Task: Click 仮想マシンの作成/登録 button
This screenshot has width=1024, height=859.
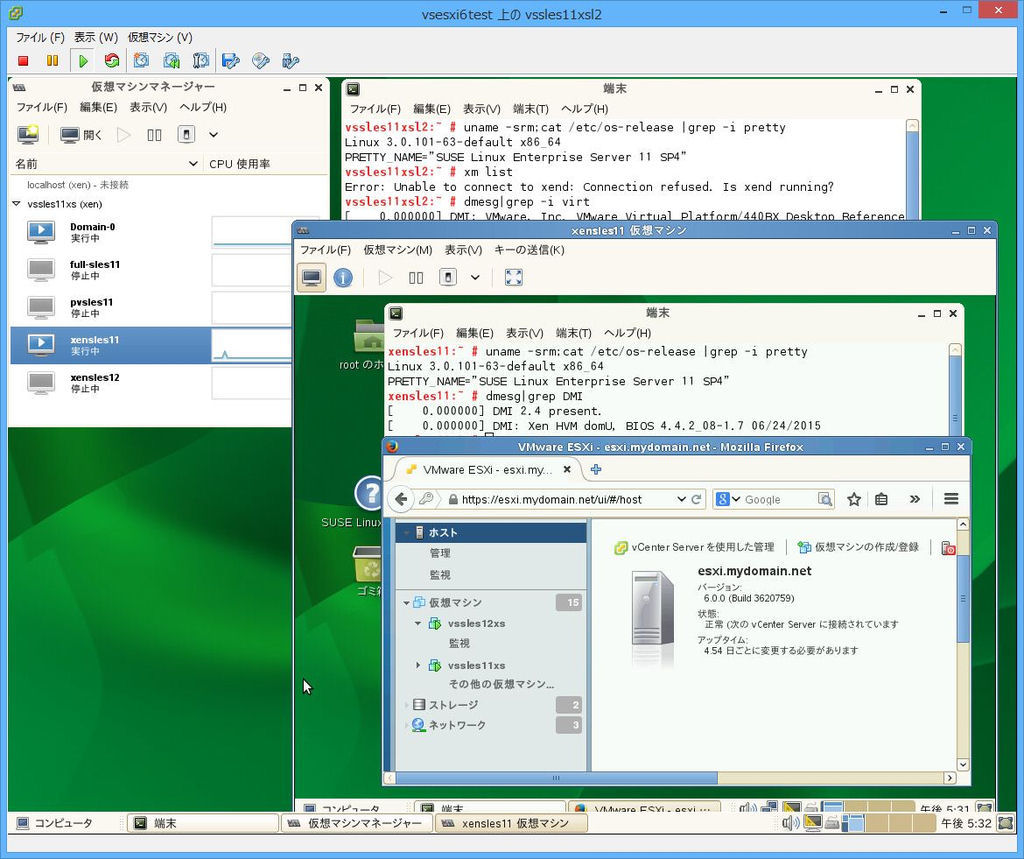Action: click(859, 547)
